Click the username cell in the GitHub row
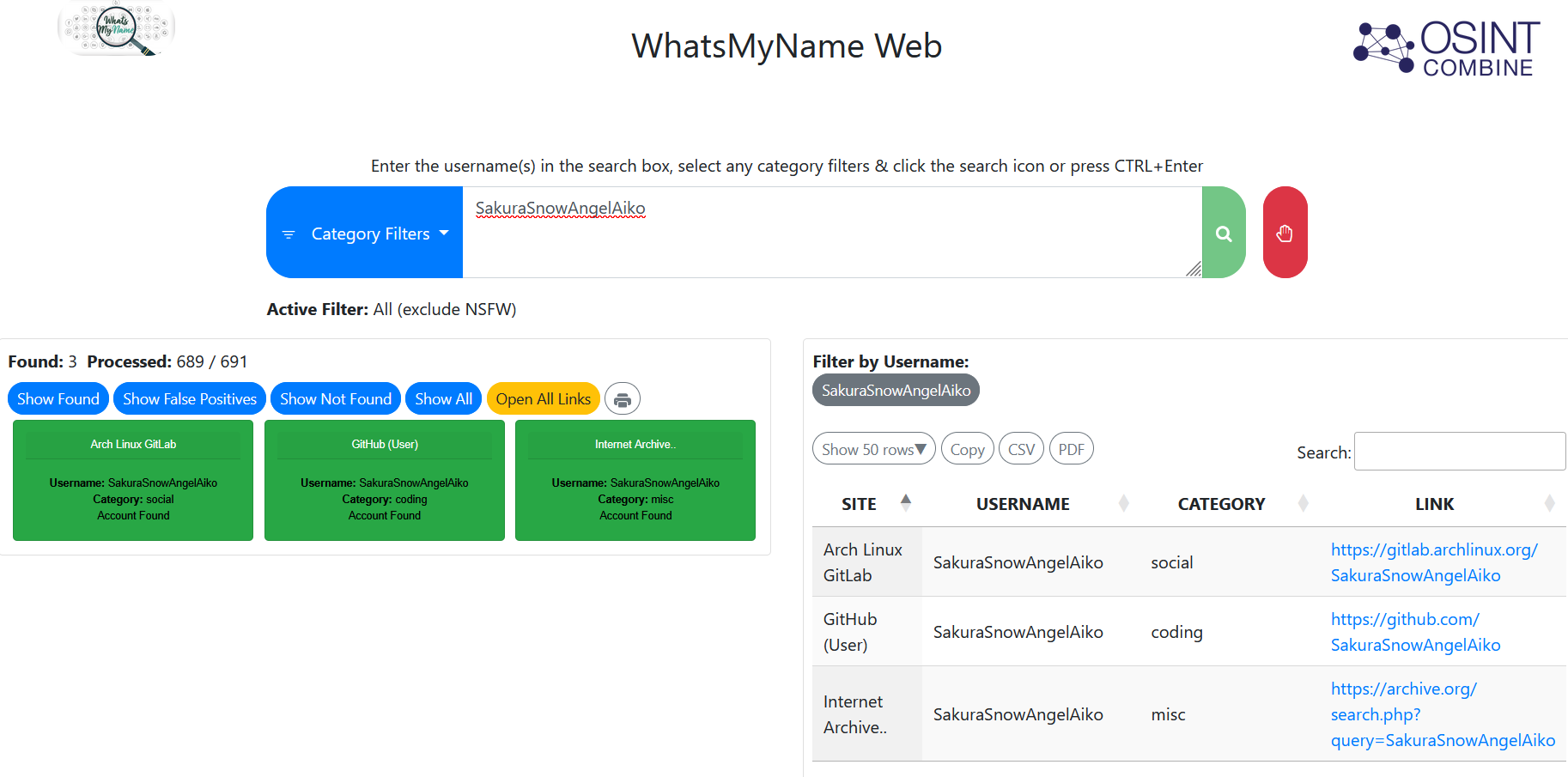 (1030, 632)
